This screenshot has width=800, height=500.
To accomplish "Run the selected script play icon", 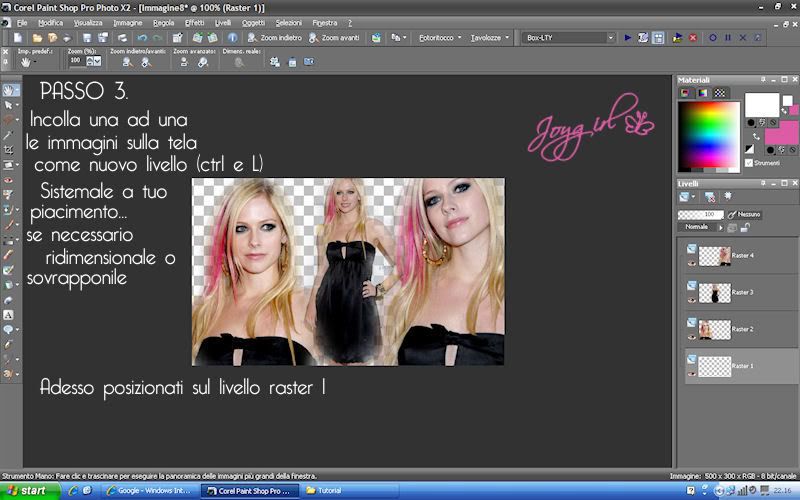I will coord(628,38).
